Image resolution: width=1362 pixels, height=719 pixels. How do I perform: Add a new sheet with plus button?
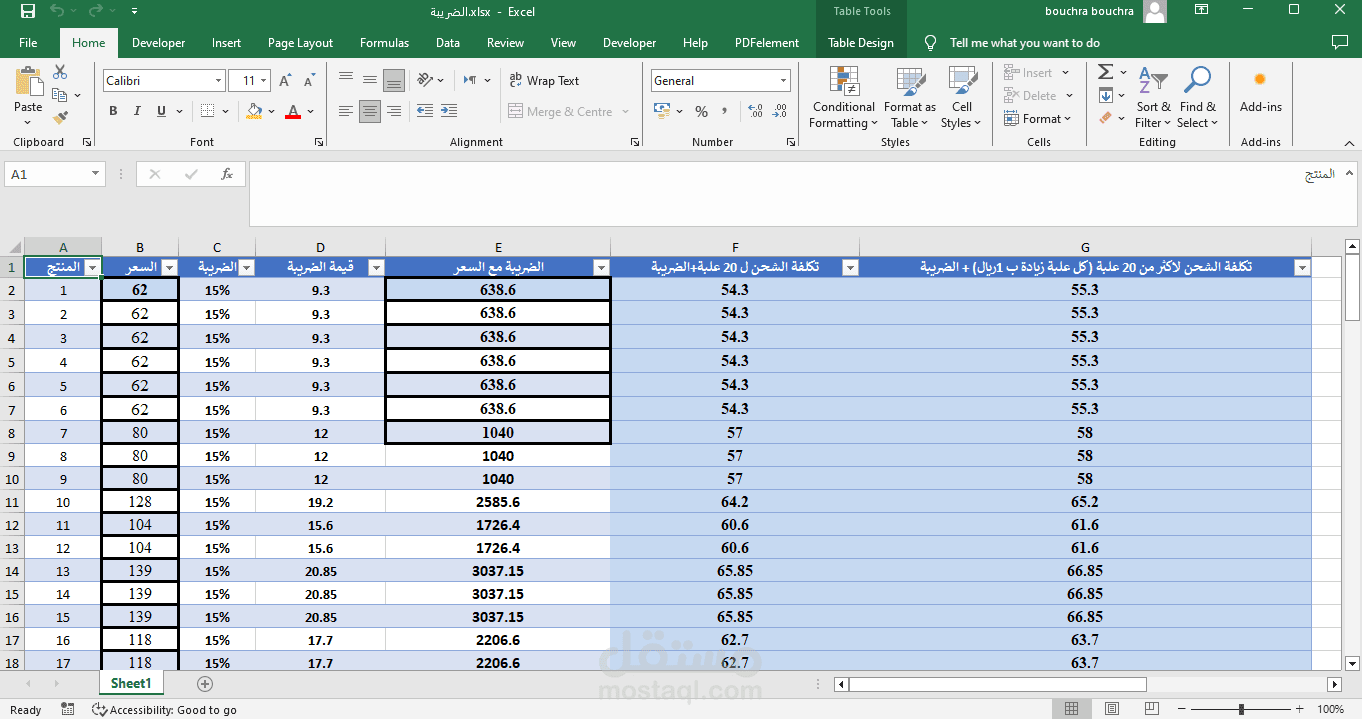205,684
